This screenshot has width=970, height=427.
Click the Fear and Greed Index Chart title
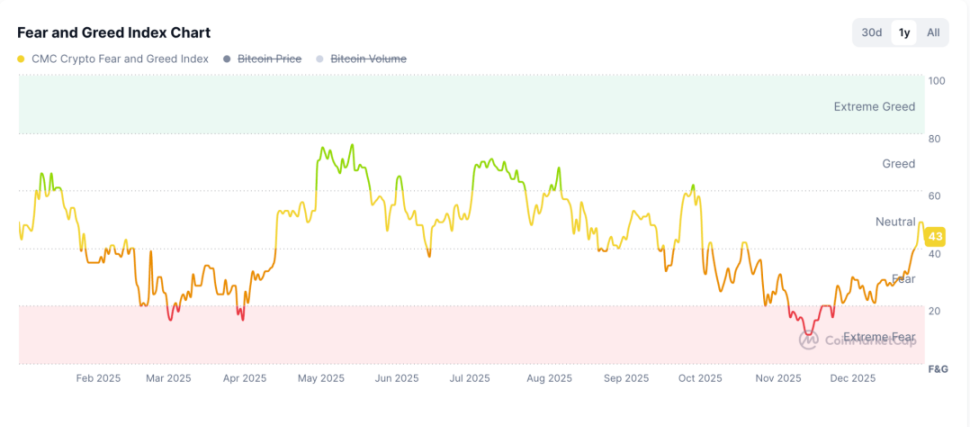pos(113,32)
